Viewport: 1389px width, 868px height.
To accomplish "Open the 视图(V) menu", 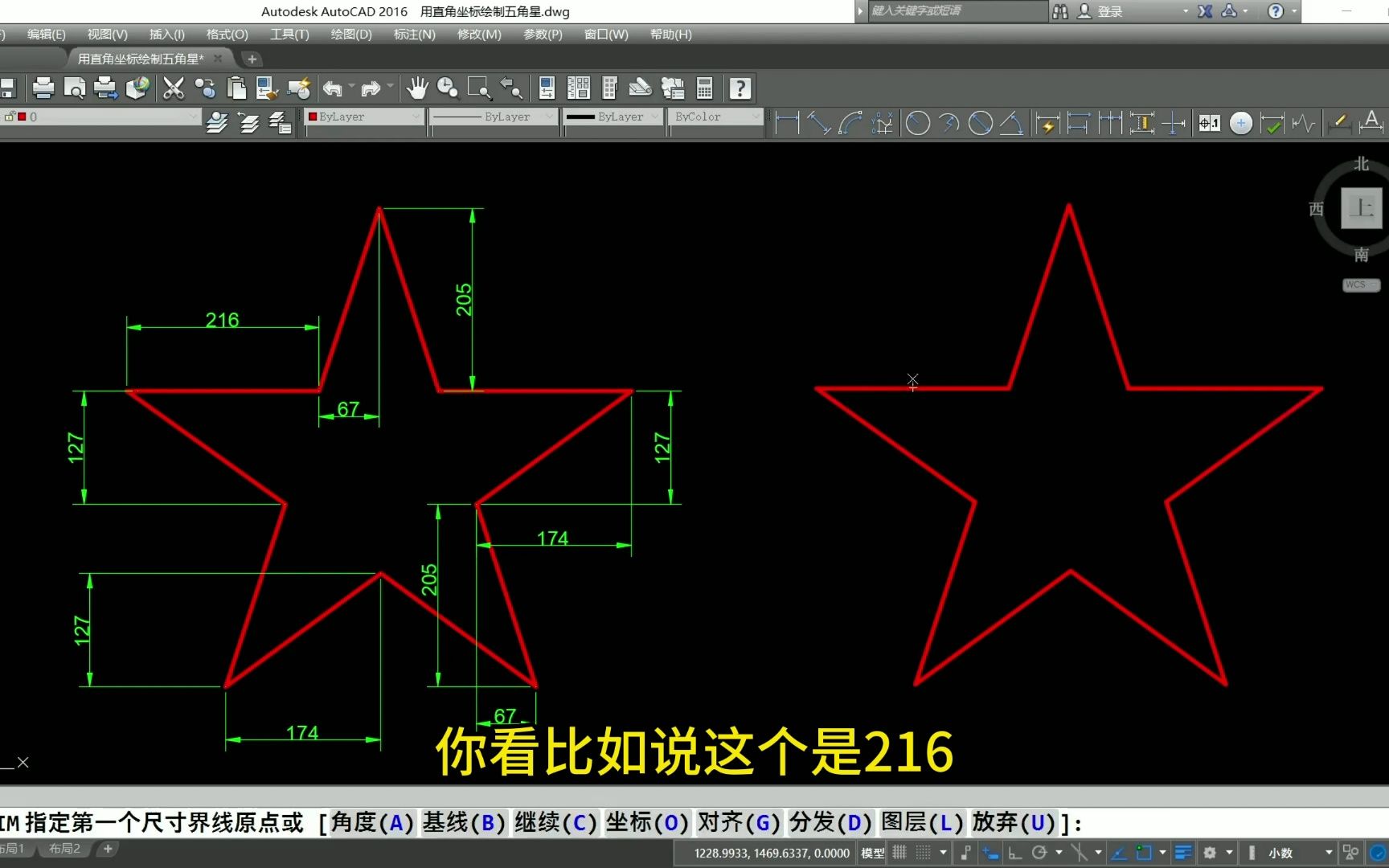I will pyautogui.click(x=108, y=35).
